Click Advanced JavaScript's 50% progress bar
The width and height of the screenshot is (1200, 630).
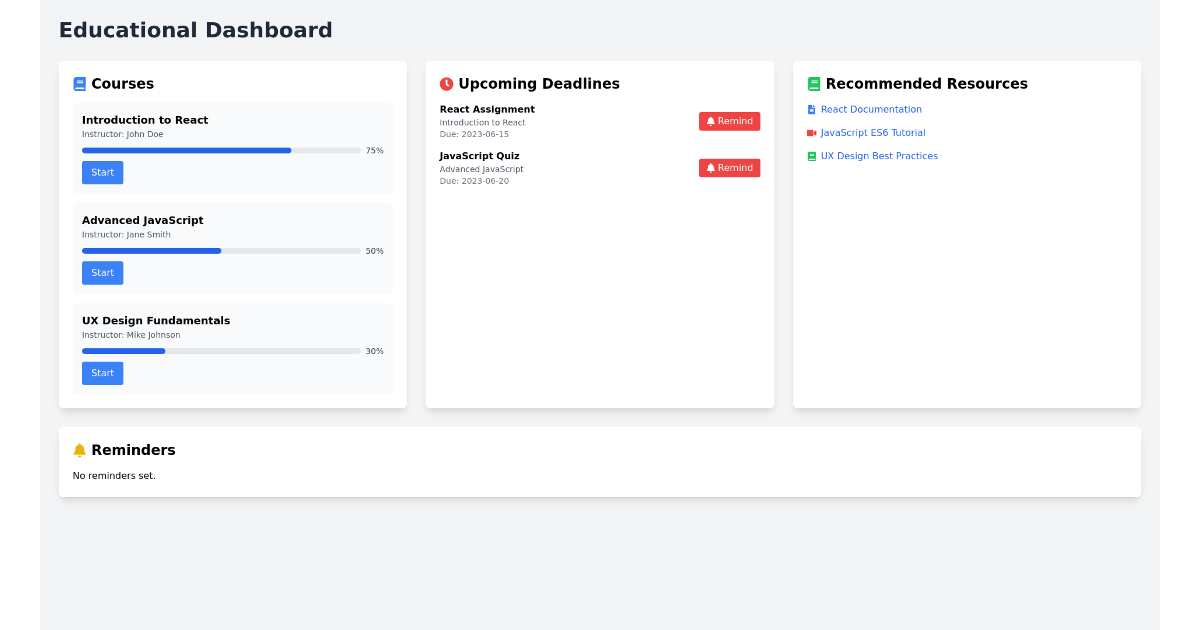point(220,250)
